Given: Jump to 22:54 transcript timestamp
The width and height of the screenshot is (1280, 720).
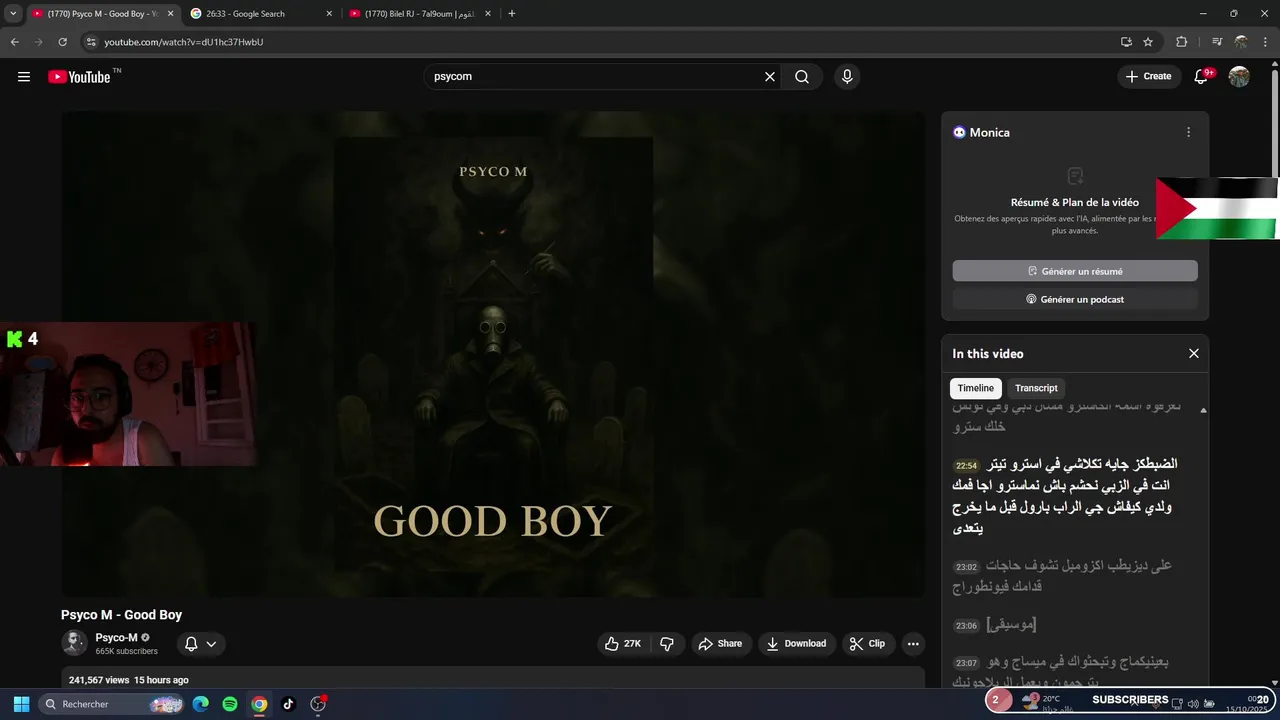Looking at the screenshot, I should [x=966, y=466].
